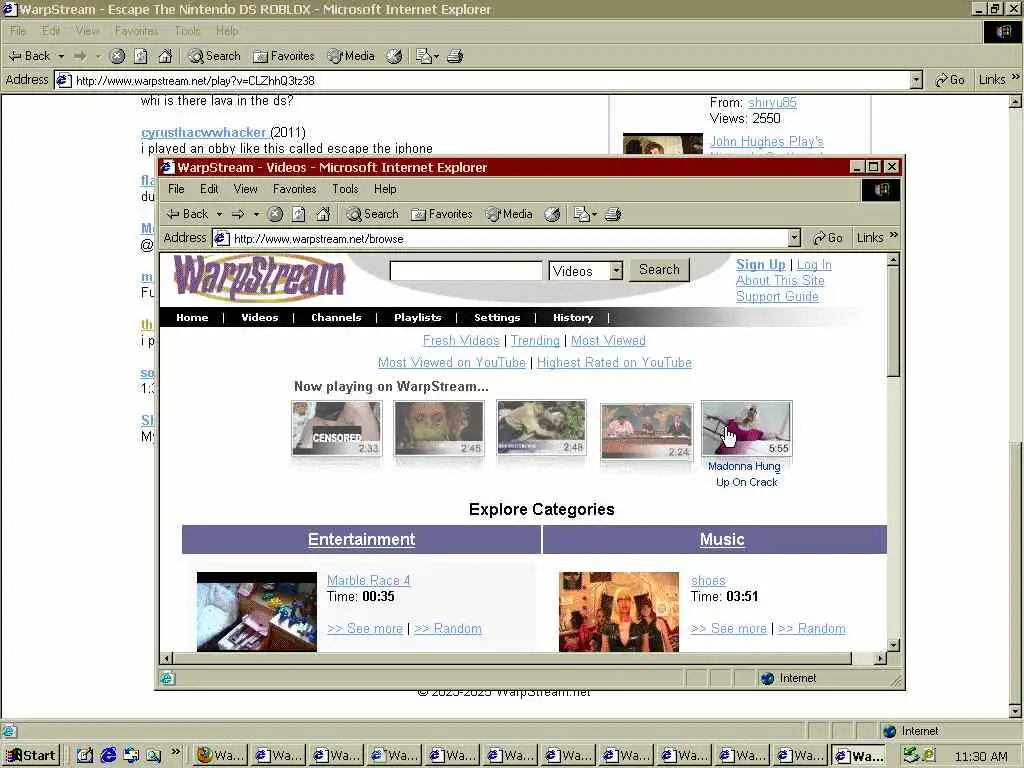Screen dimensions: 1024x768
Task: Expand Links chevron in background Roblox window
Action: 1015,77
